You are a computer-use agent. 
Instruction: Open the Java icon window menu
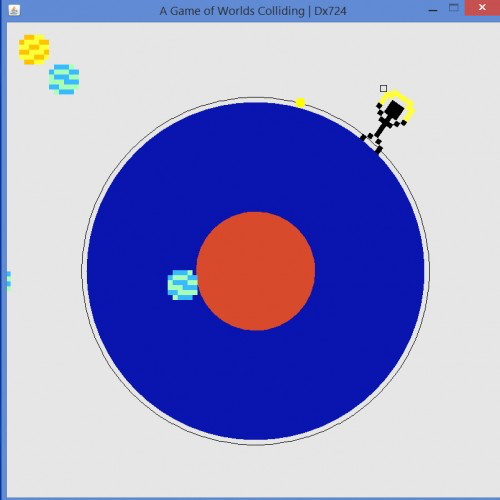point(14,10)
